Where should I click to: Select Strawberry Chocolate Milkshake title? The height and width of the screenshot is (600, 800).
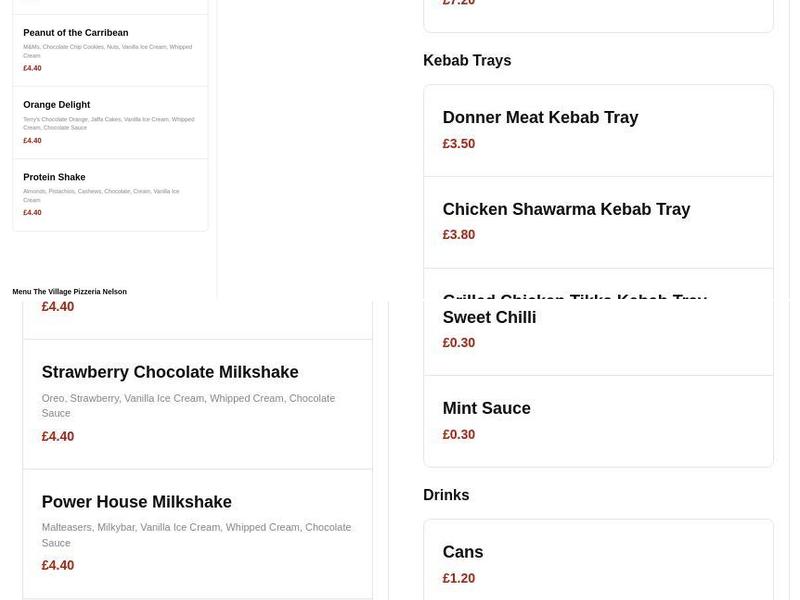point(170,372)
